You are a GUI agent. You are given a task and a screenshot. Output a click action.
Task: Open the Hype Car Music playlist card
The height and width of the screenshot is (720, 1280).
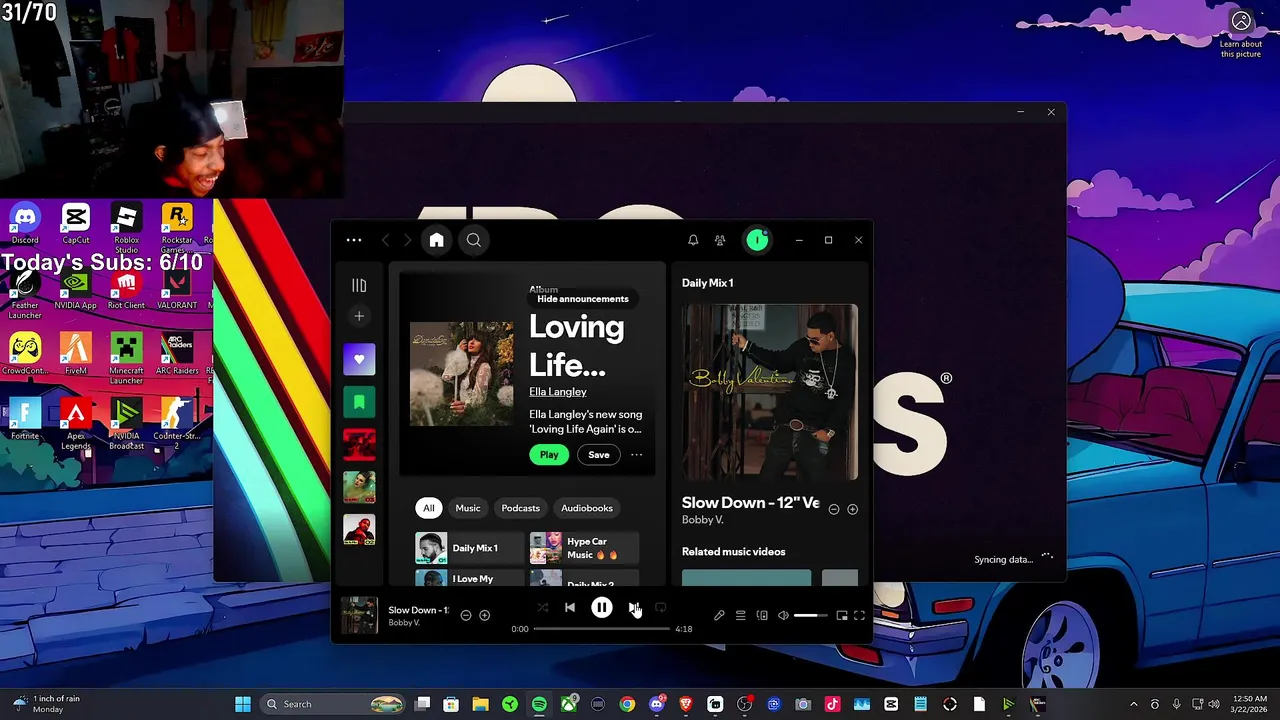pos(584,548)
